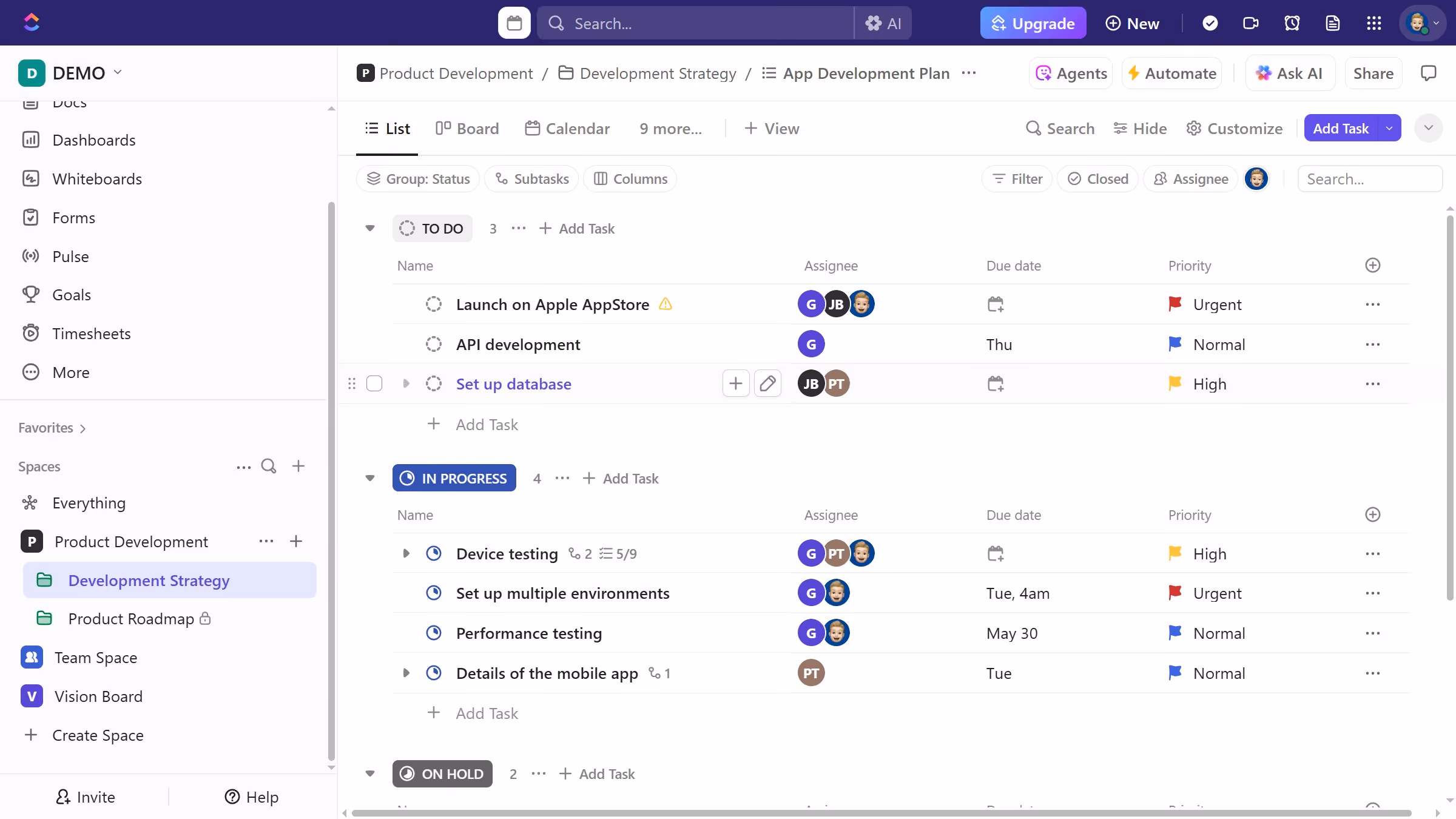
Task: Open the AI assistant button in search bar
Action: pyautogui.click(x=883, y=23)
